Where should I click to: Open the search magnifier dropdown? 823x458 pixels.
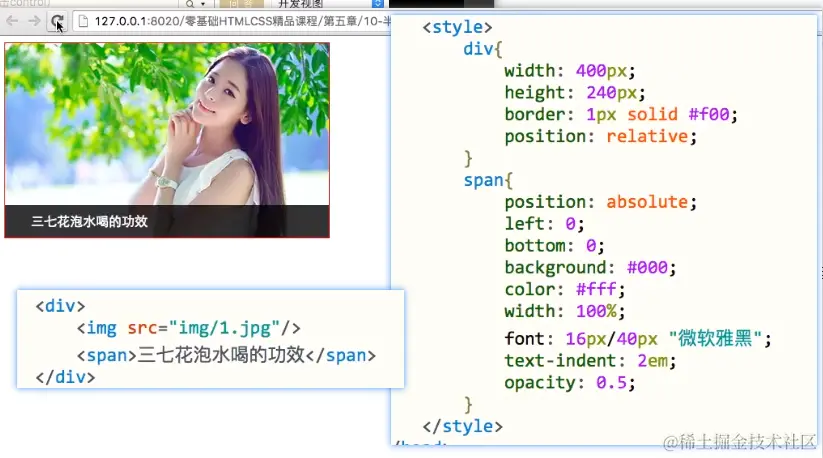(195, 4)
